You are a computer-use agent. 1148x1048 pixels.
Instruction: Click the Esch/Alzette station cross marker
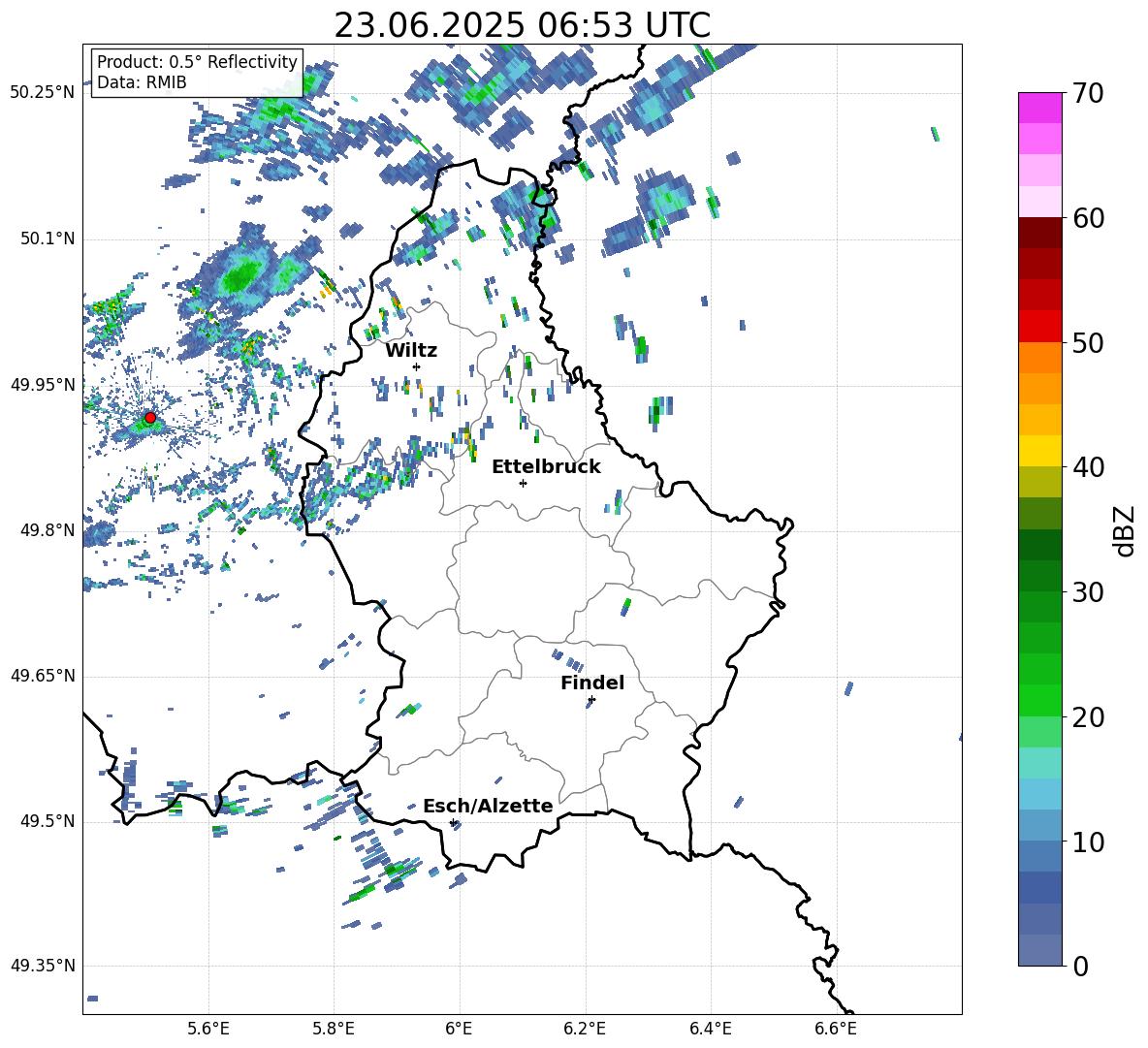click(453, 822)
